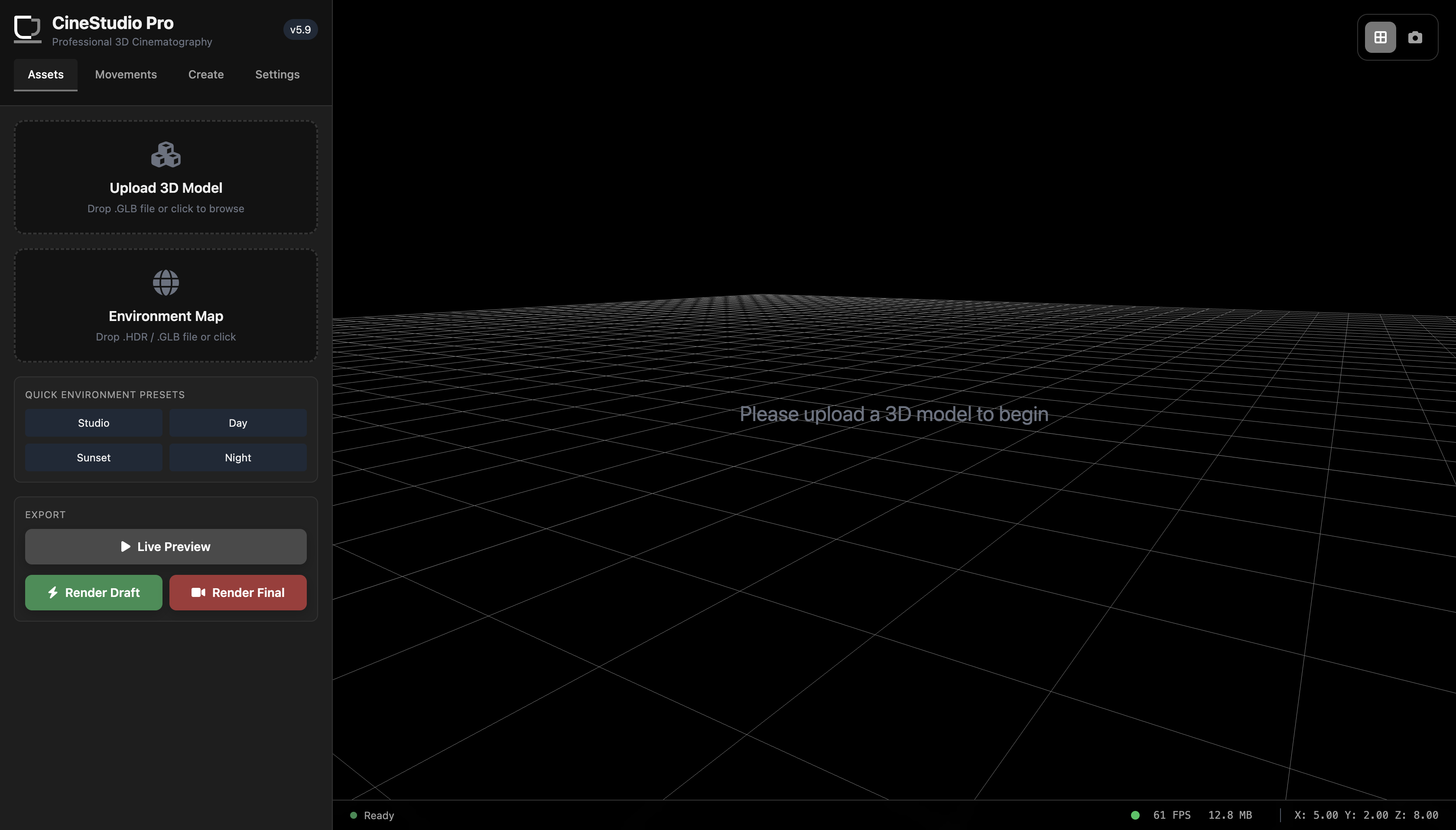Toggle the grid view icon in viewport
The image size is (1456, 830).
(1380, 38)
